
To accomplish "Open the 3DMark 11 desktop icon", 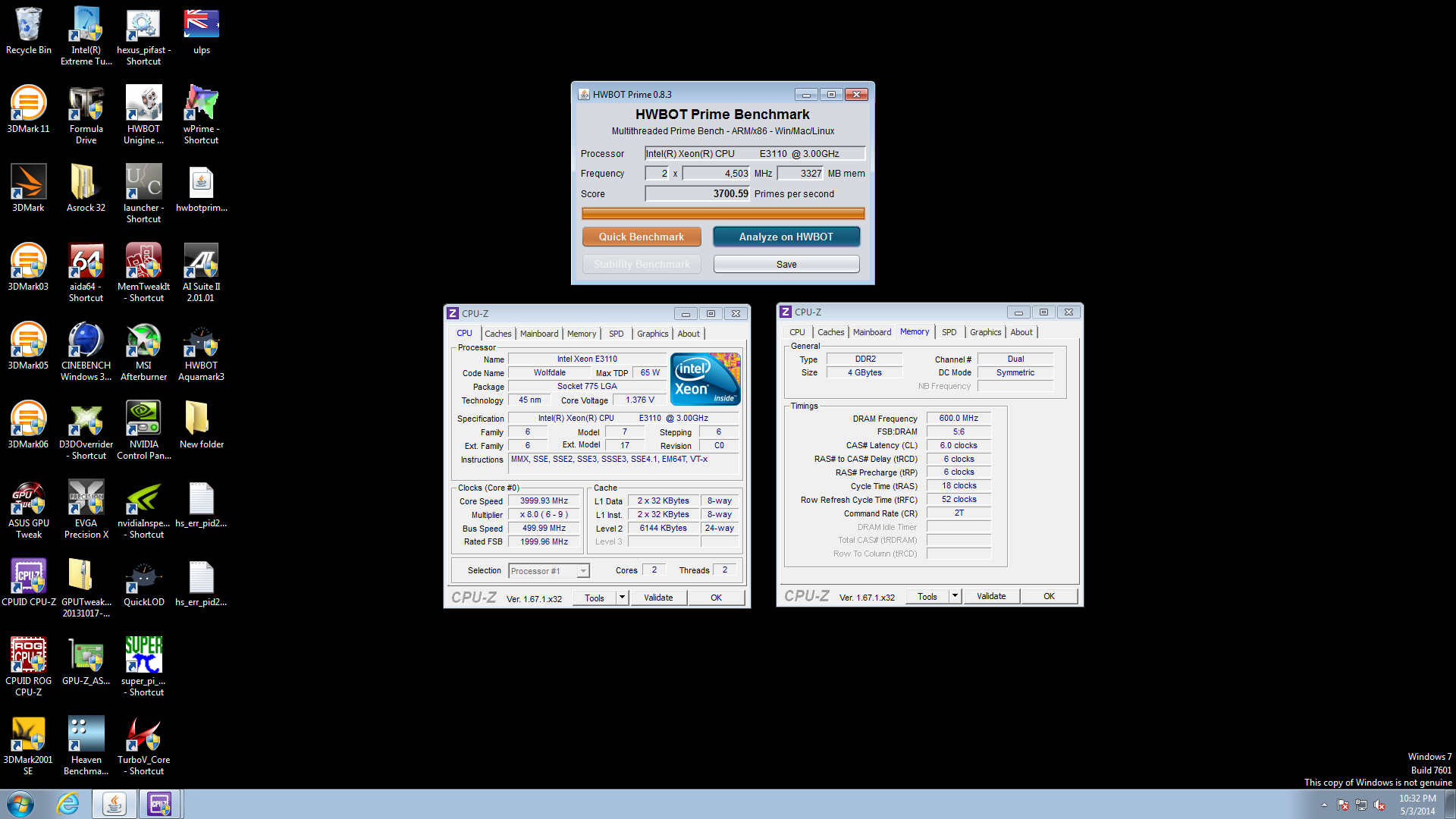I will 28,109.
